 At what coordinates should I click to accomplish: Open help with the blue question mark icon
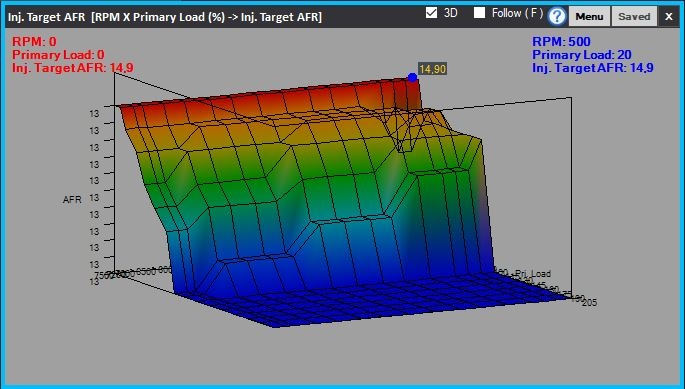point(557,17)
